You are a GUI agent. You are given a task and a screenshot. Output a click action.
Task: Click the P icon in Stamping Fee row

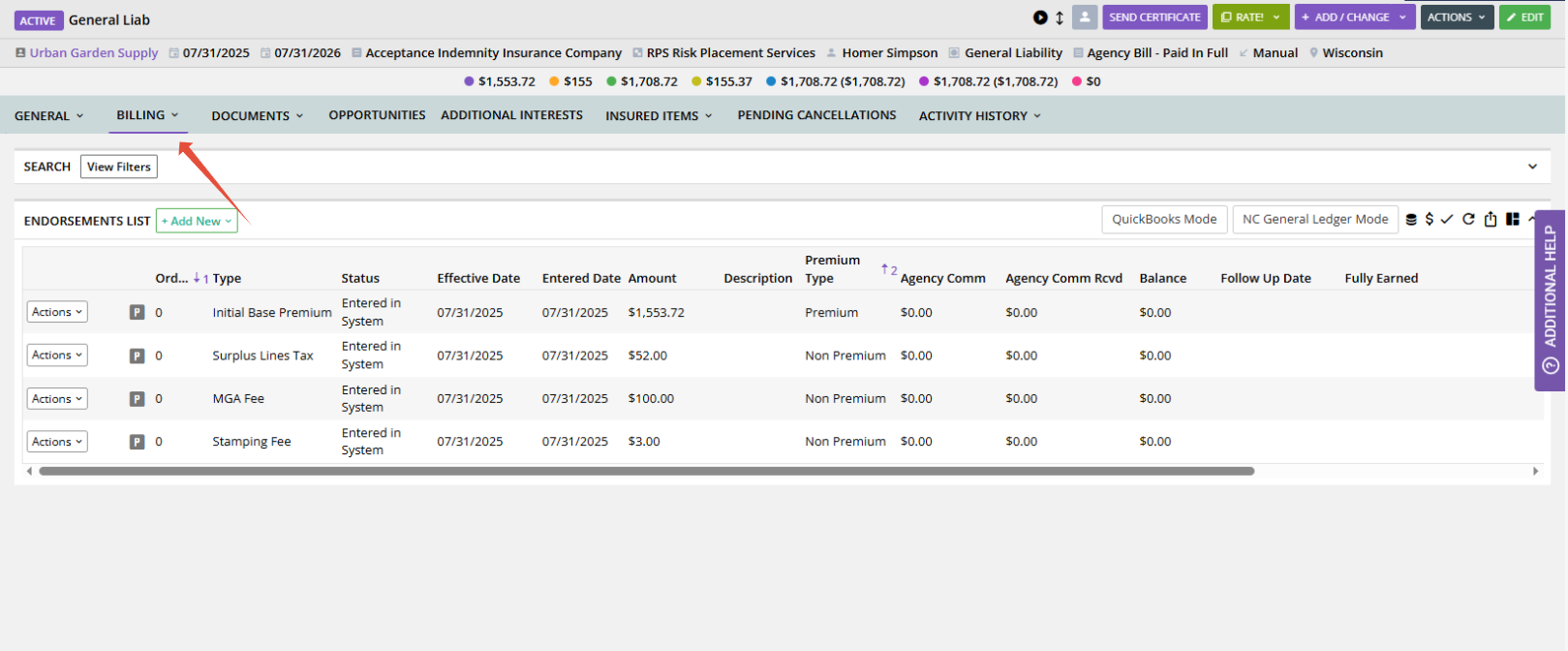[138, 442]
